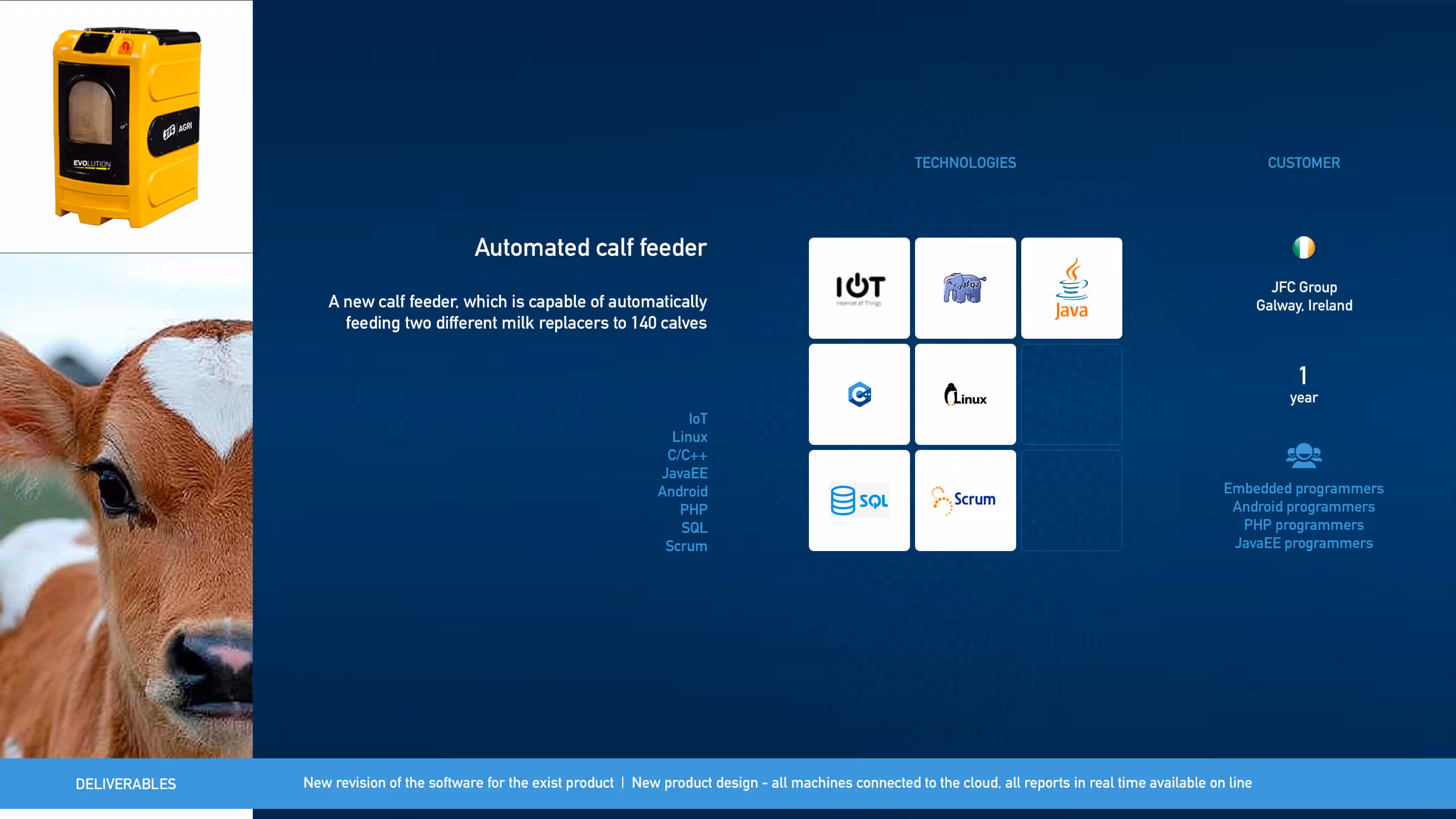Click Embedded programmers text

coord(1303,488)
